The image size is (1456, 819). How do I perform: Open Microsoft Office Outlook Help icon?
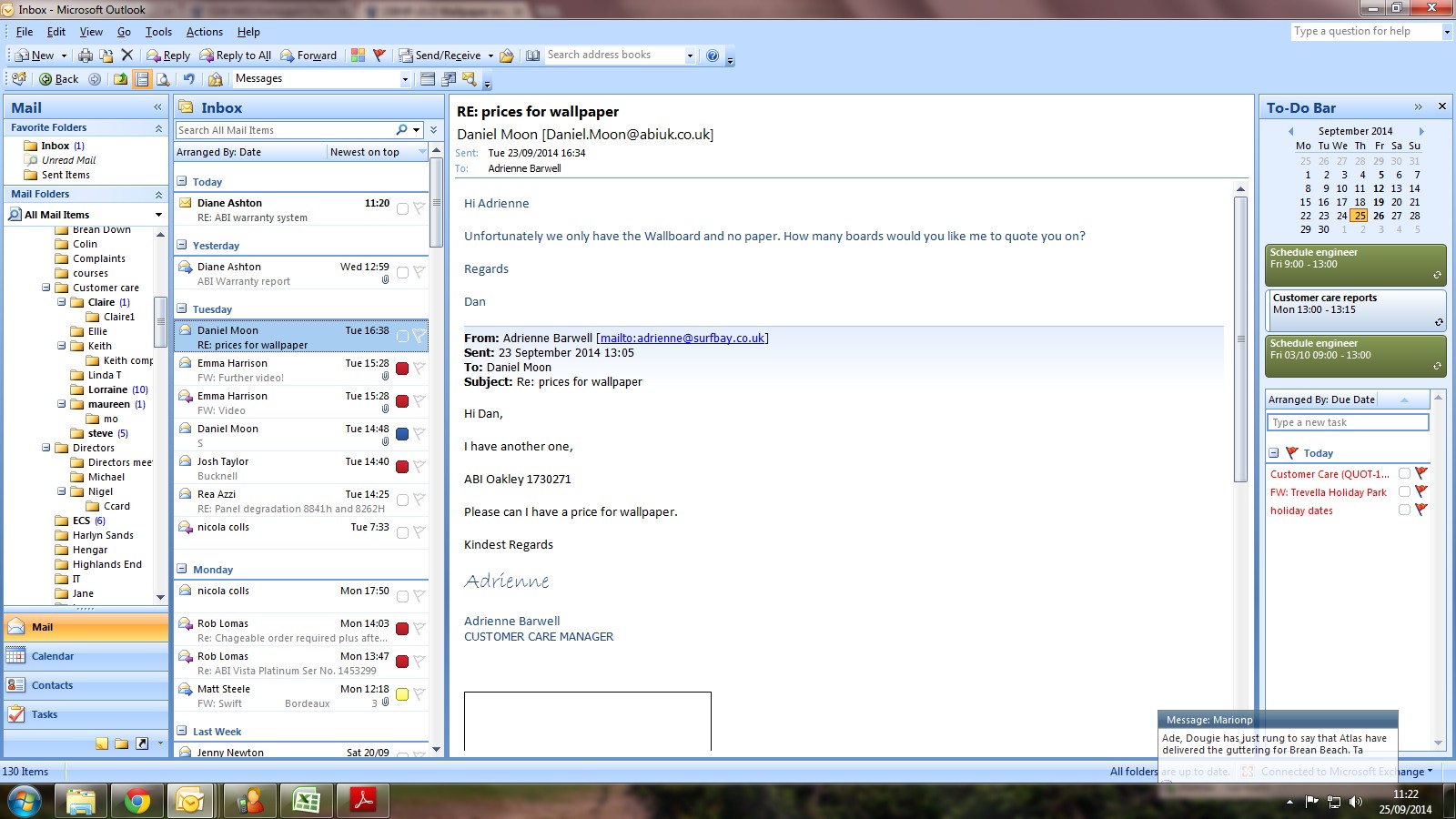pyautogui.click(x=713, y=56)
